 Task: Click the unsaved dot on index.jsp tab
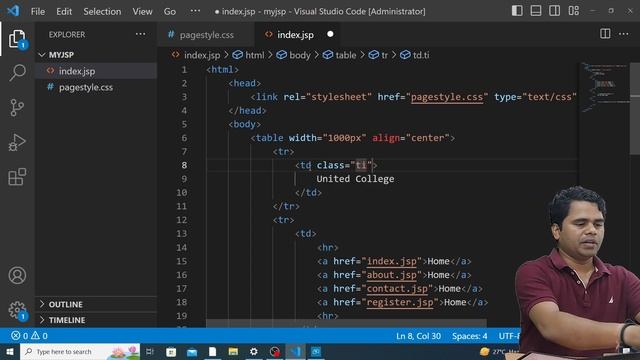[330, 34]
